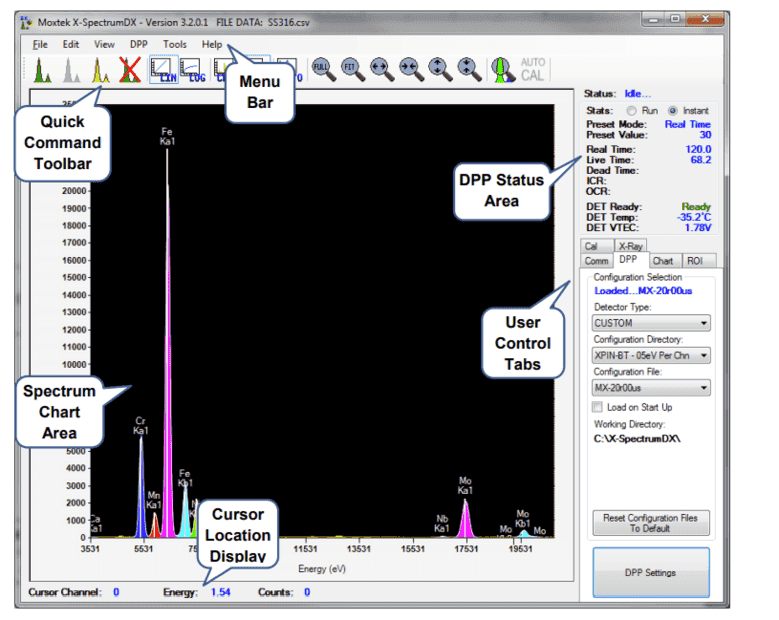Click the Status Idle text
The width and height of the screenshot is (779, 620).
pos(637,94)
